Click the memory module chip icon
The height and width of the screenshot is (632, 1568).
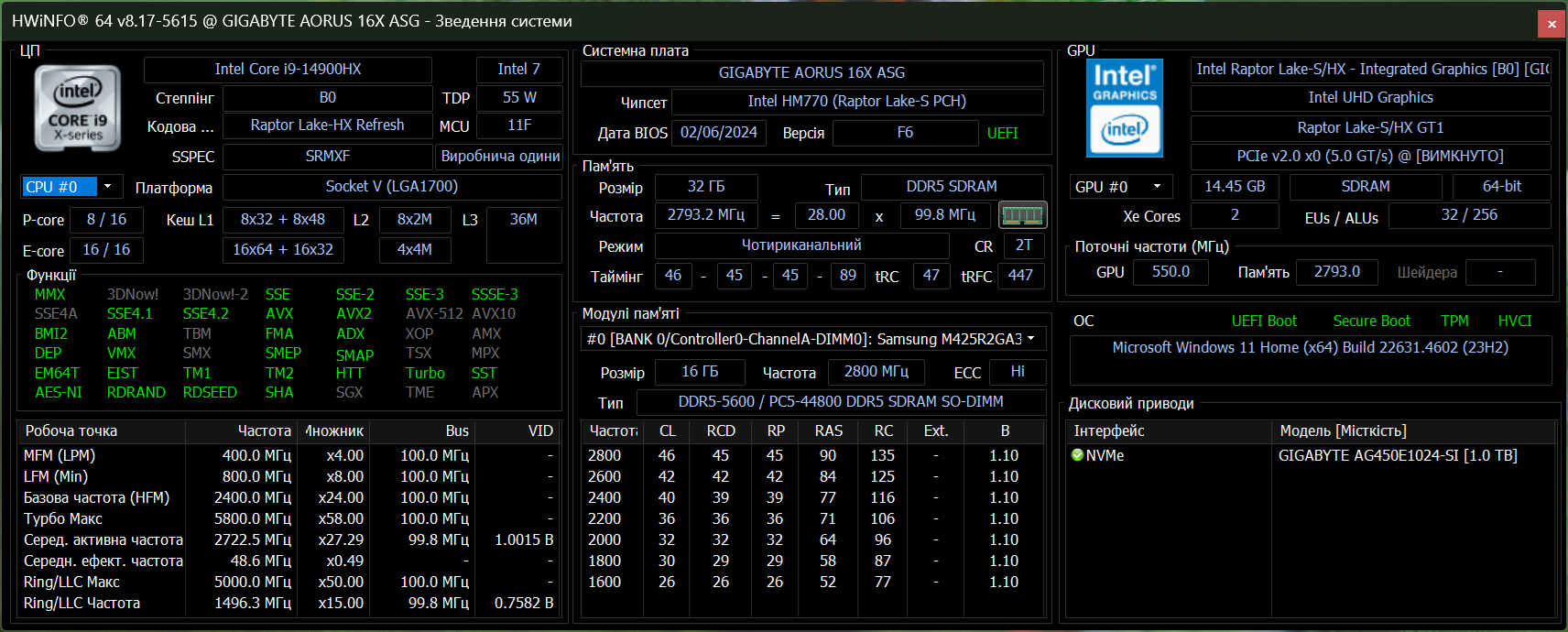1023,215
